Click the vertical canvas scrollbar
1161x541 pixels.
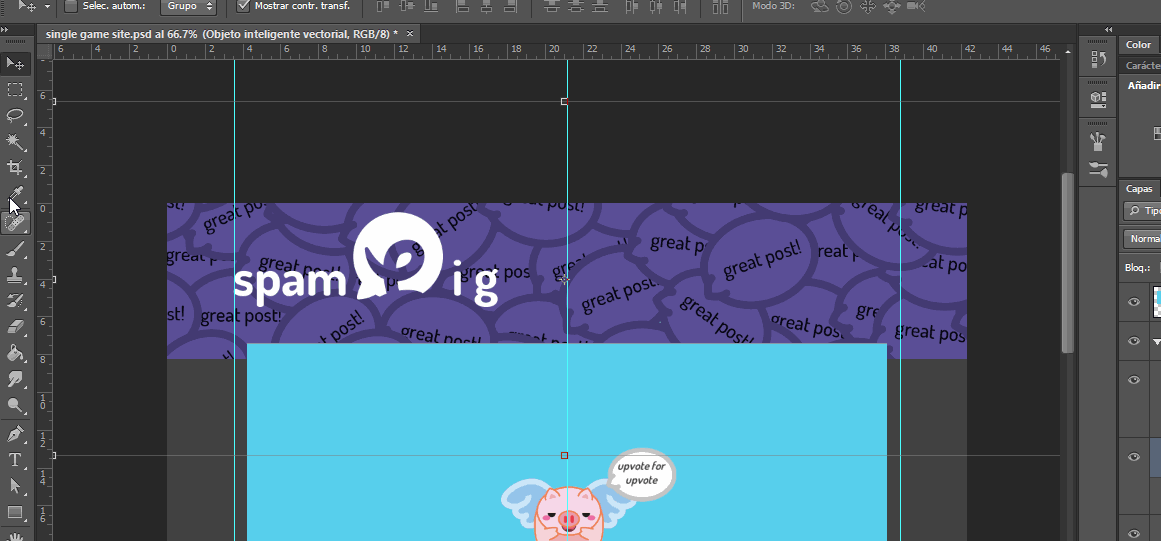click(x=1067, y=263)
